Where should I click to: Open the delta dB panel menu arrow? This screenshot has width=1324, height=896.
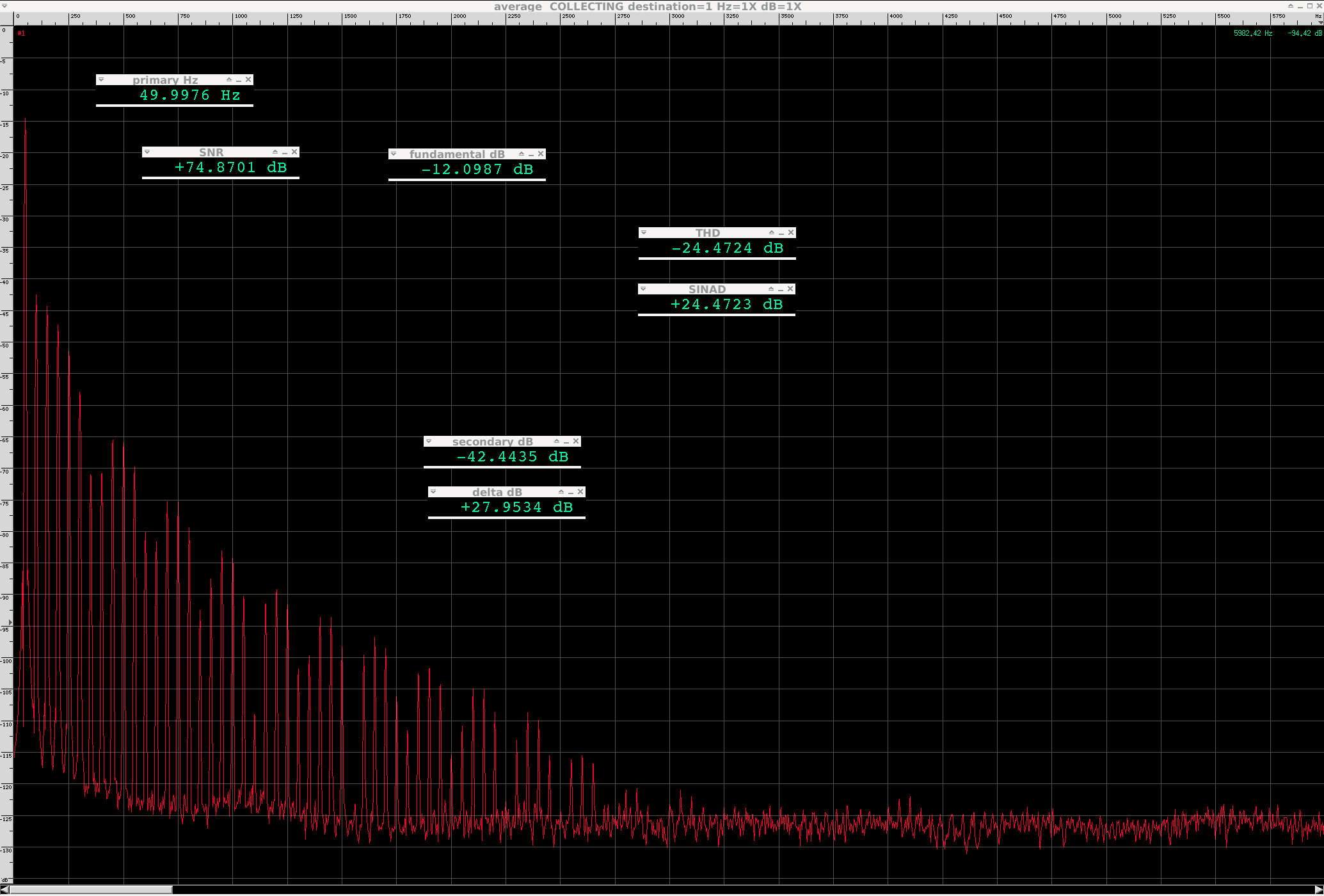point(433,492)
